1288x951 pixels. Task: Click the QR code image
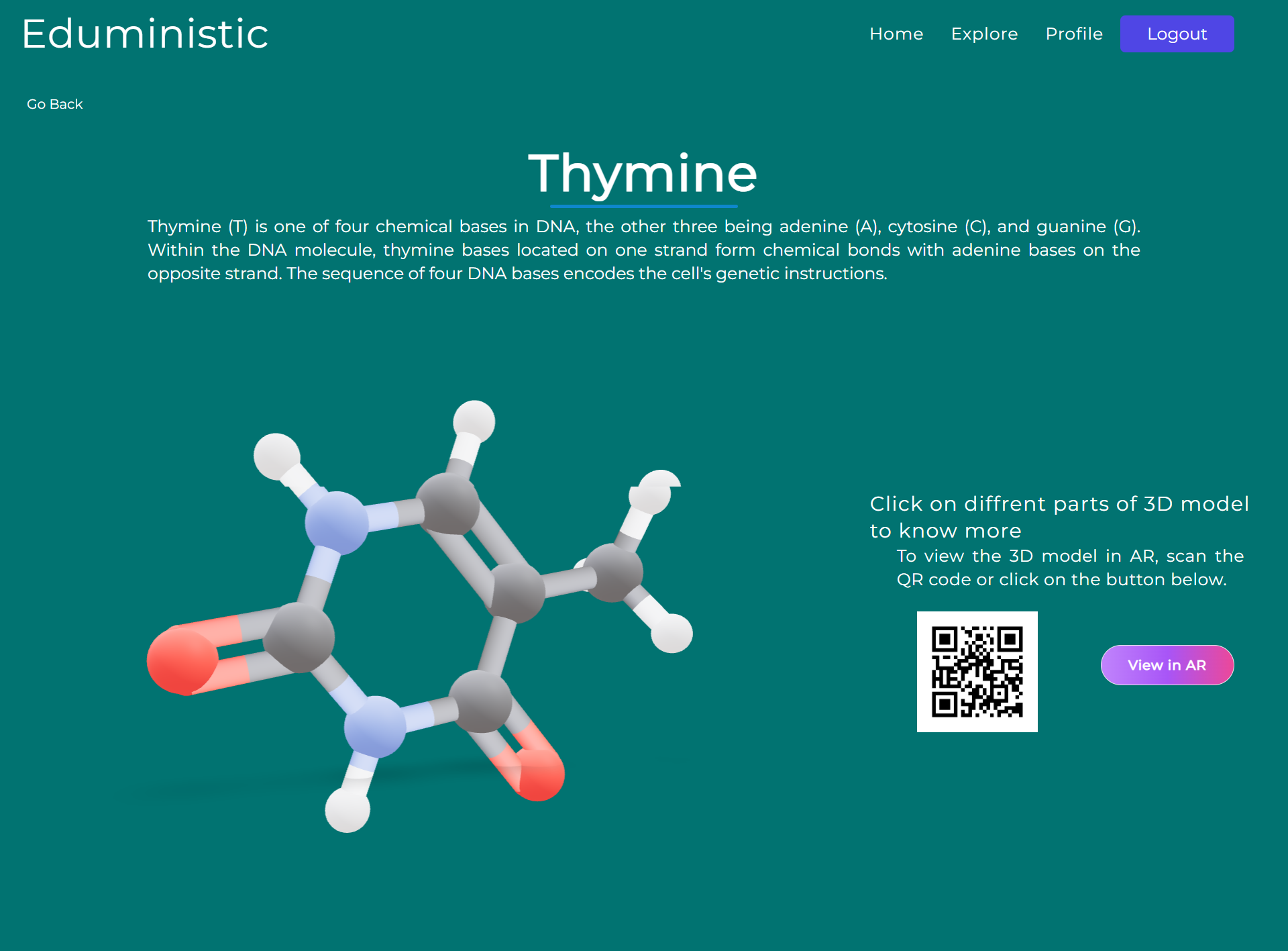pyautogui.click(x=977, y=671)
